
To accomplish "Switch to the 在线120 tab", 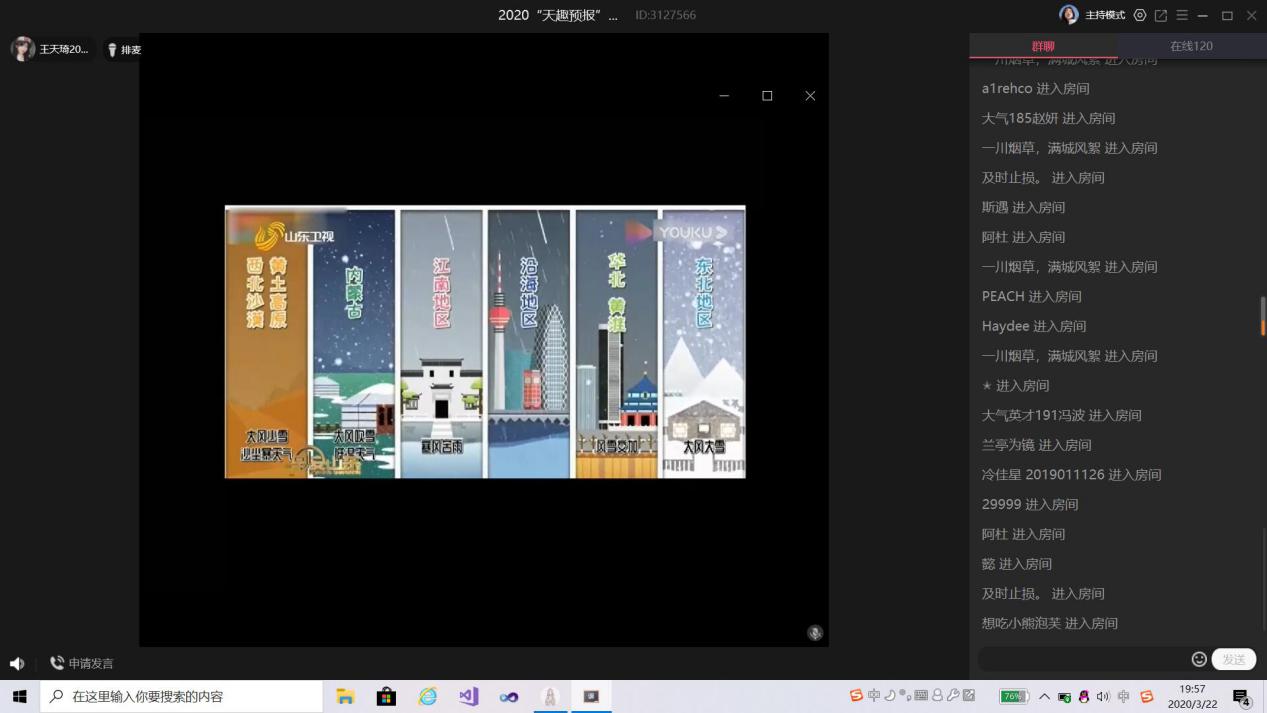I will coord(1191,46).
